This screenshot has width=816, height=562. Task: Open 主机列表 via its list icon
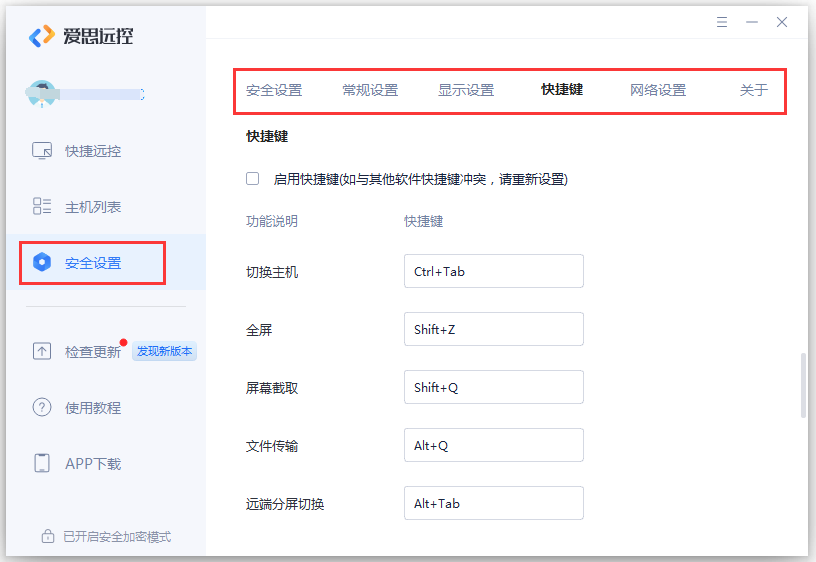pos(42,206)
